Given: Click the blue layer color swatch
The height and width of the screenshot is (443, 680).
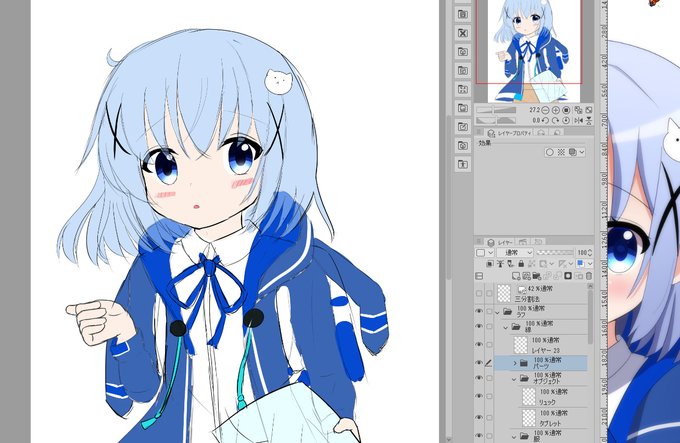Looking at the screenshot, I should pos(580,263).
